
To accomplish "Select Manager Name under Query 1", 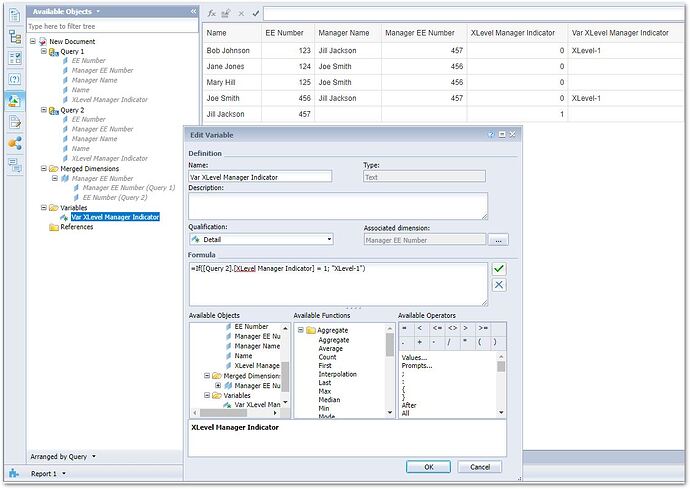I will 94,80.
